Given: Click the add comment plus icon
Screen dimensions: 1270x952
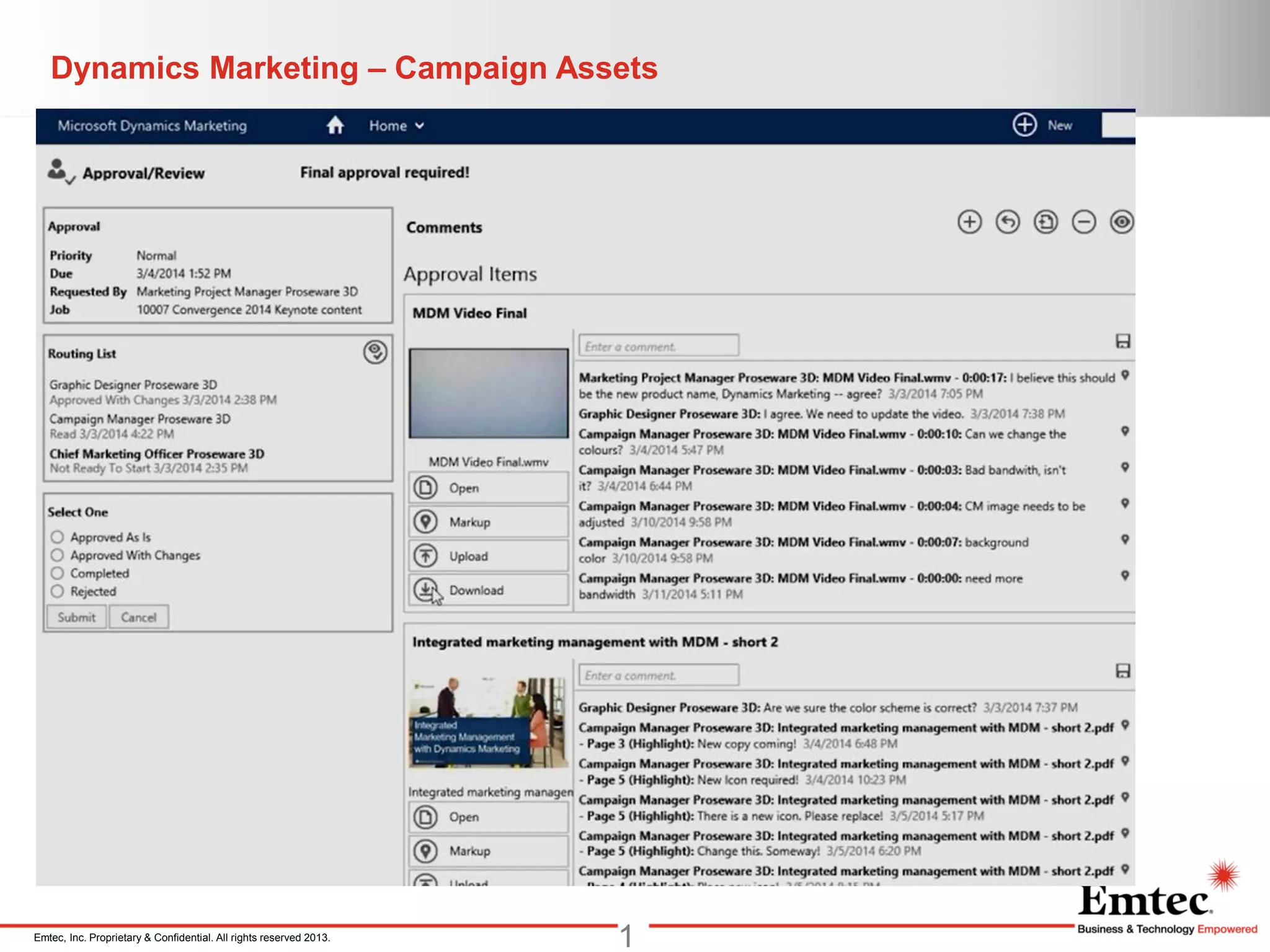Looking at the screenshot, I should click(x=969, y=222).
